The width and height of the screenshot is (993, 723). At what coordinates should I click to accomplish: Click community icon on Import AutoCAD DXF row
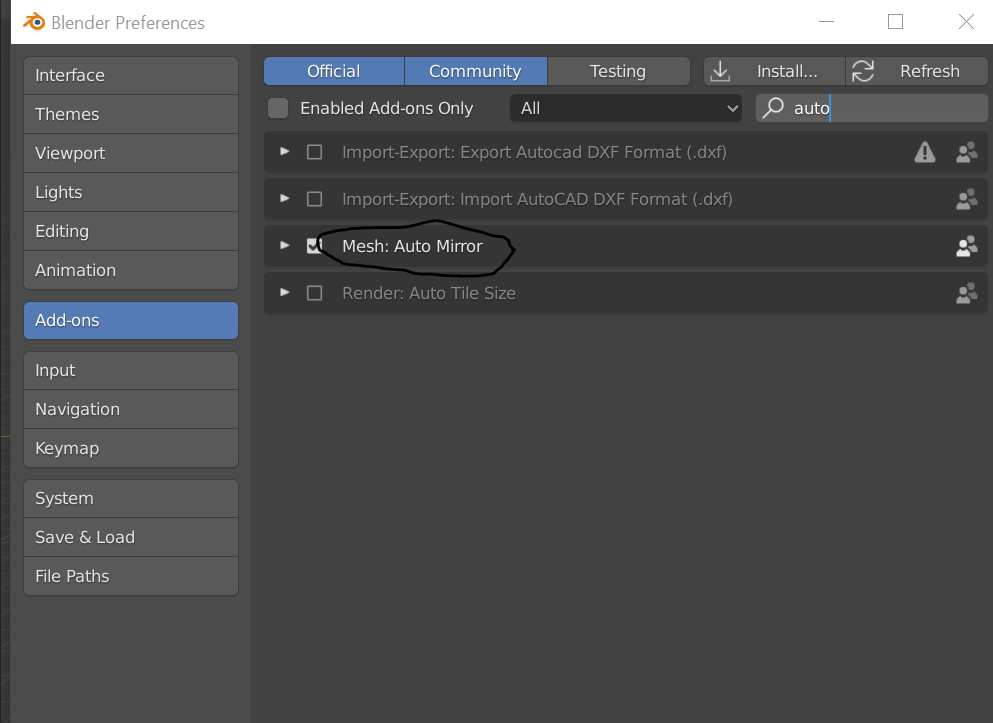pos(966,199)
